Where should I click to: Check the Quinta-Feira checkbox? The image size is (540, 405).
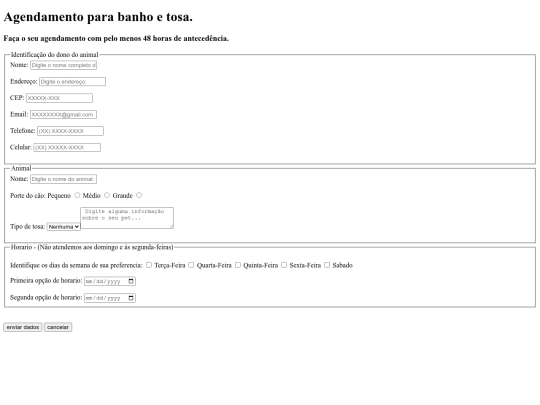238,265
